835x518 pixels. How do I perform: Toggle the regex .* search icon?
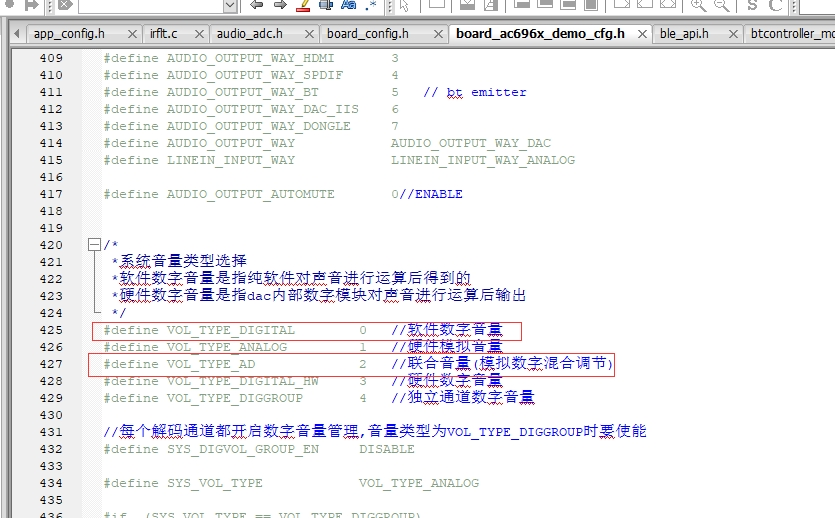[371, 5]
